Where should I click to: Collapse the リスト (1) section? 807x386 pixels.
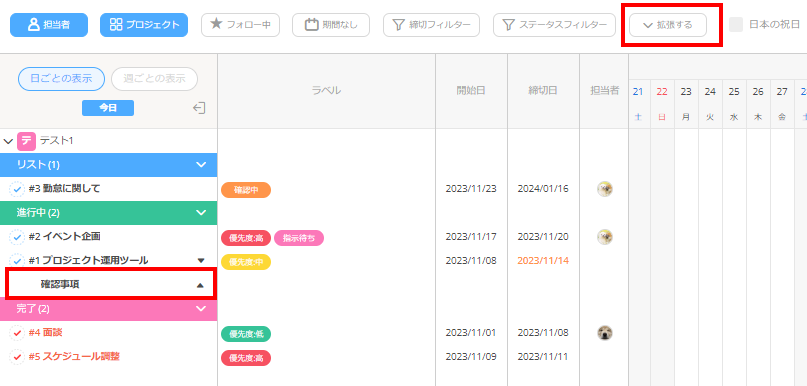pos(201,165)
